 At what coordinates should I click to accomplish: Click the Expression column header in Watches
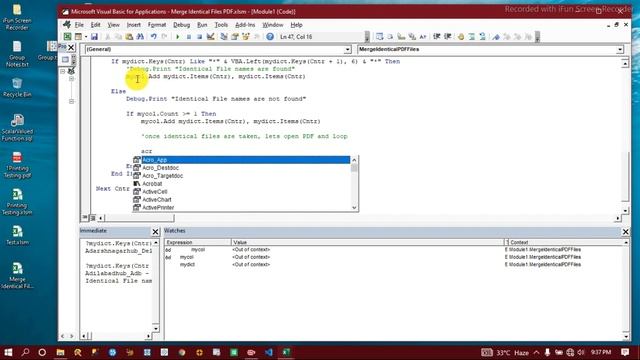198,242
